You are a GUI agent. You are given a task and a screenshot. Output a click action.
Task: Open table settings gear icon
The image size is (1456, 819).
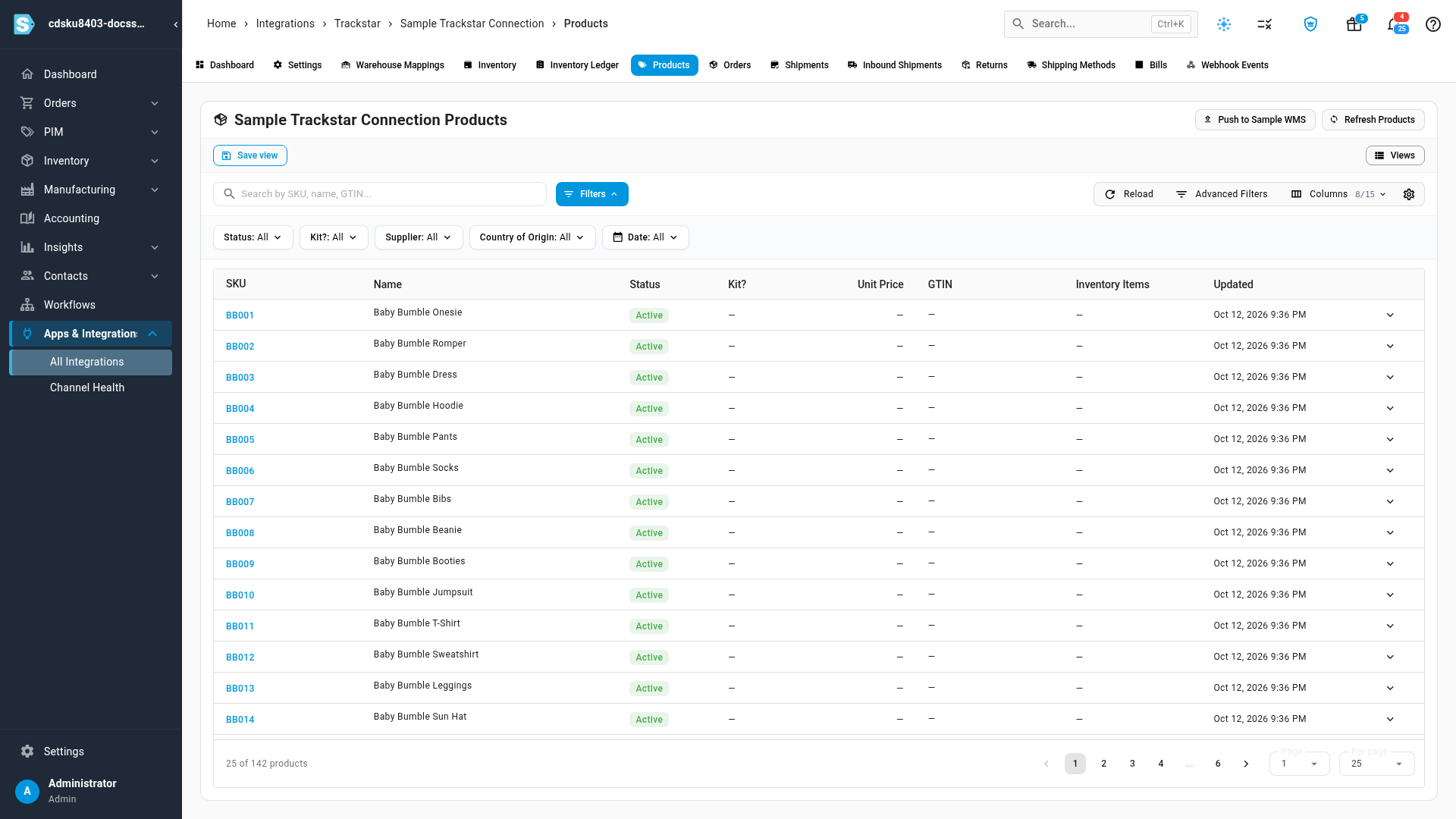point(1409,194)
